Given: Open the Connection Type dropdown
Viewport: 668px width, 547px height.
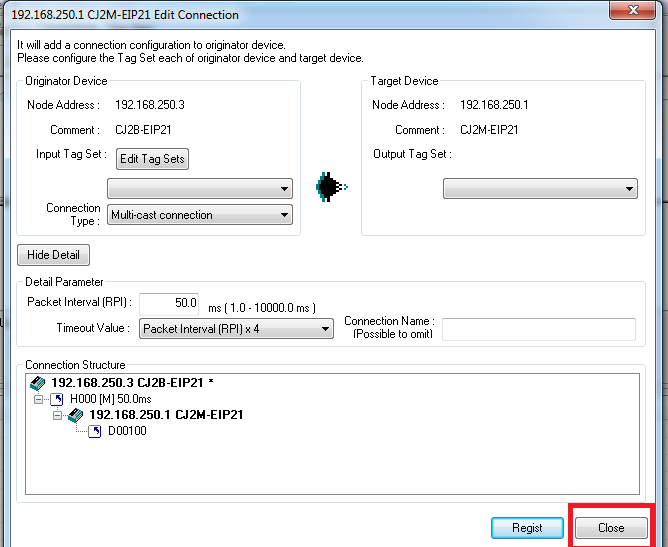Looking at the screenshot, I should point(200,215).
